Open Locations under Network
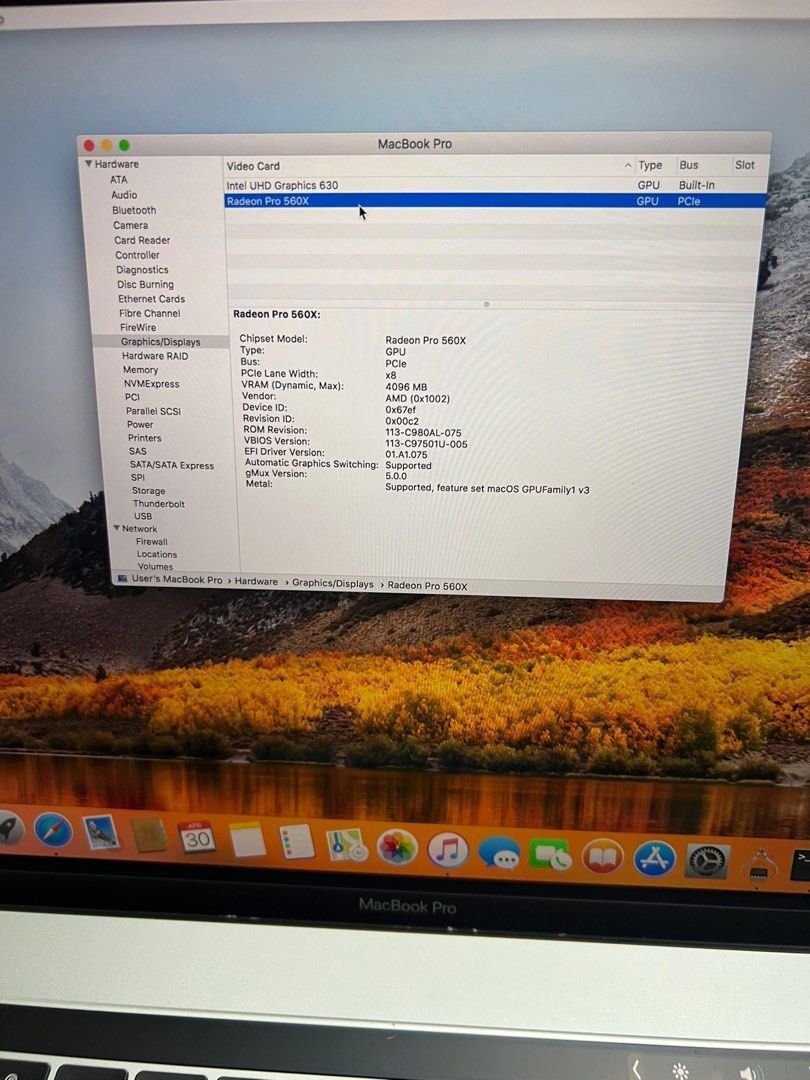 pyautogui.click(x=157, y=554)
